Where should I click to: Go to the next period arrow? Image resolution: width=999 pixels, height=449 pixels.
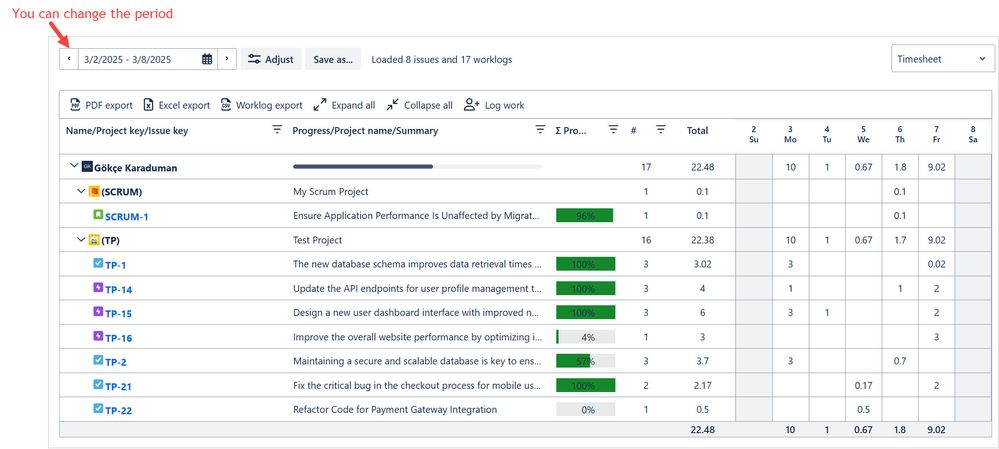[x=227, y=59]
